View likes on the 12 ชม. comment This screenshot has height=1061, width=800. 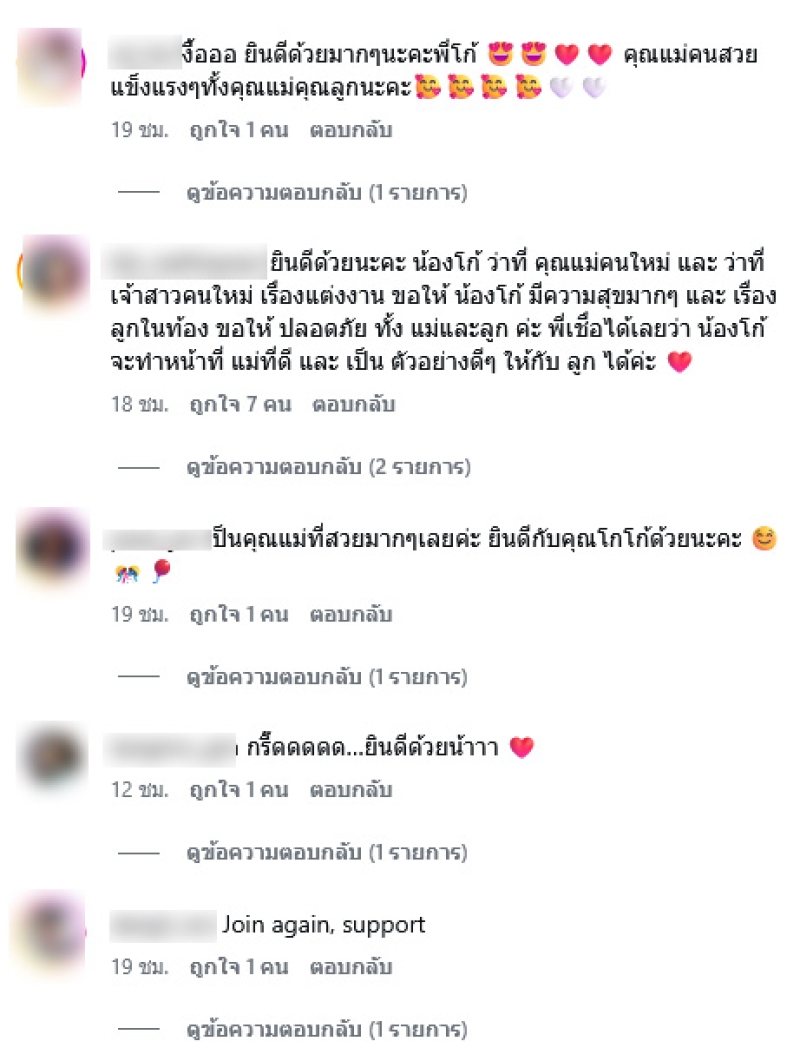click(x=239, y=790)
